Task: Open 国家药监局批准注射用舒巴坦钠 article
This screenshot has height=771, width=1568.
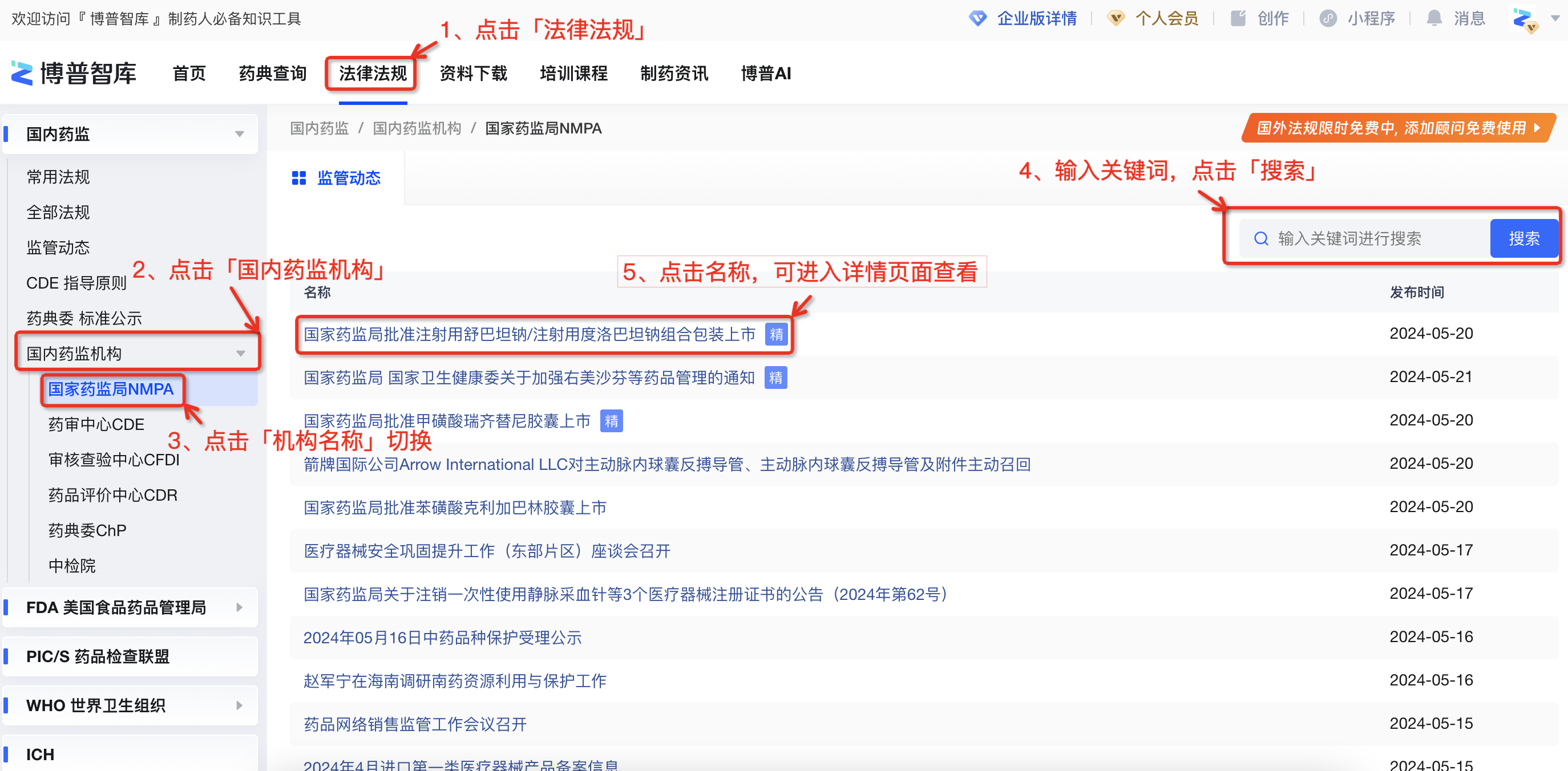Action: point(530,334)
